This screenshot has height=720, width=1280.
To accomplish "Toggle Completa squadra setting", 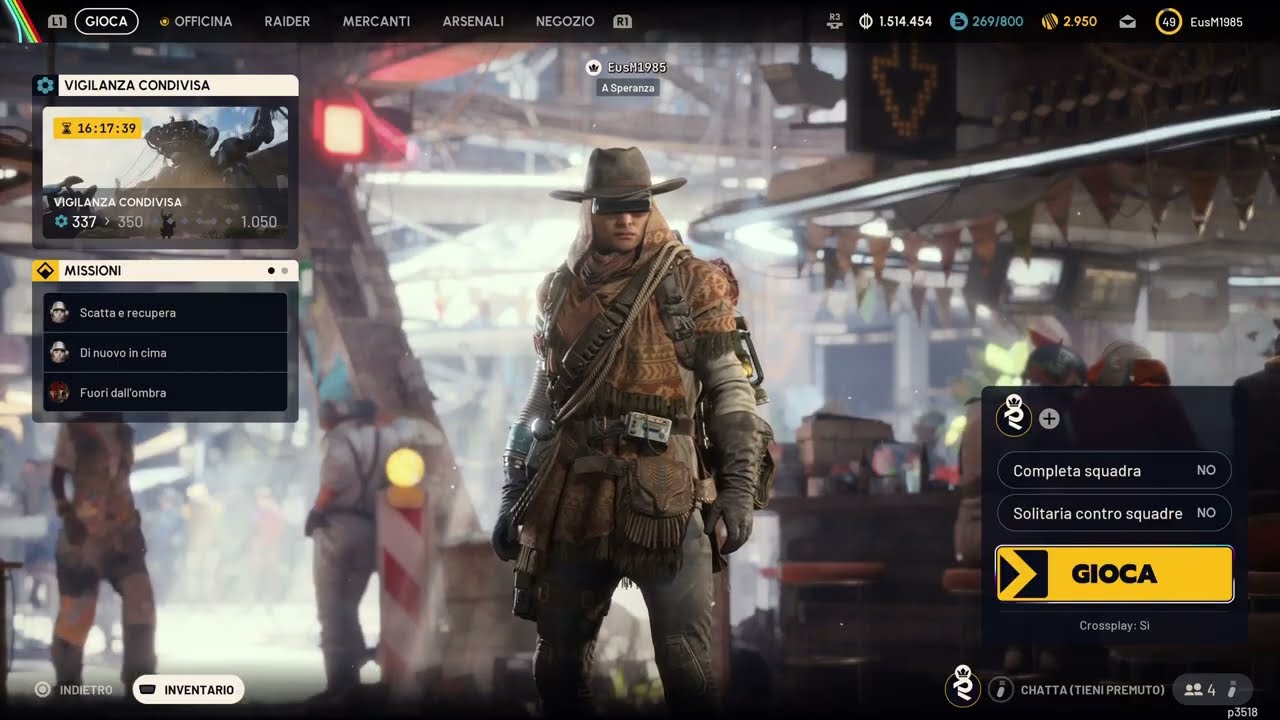I will tap(1114, 470).
